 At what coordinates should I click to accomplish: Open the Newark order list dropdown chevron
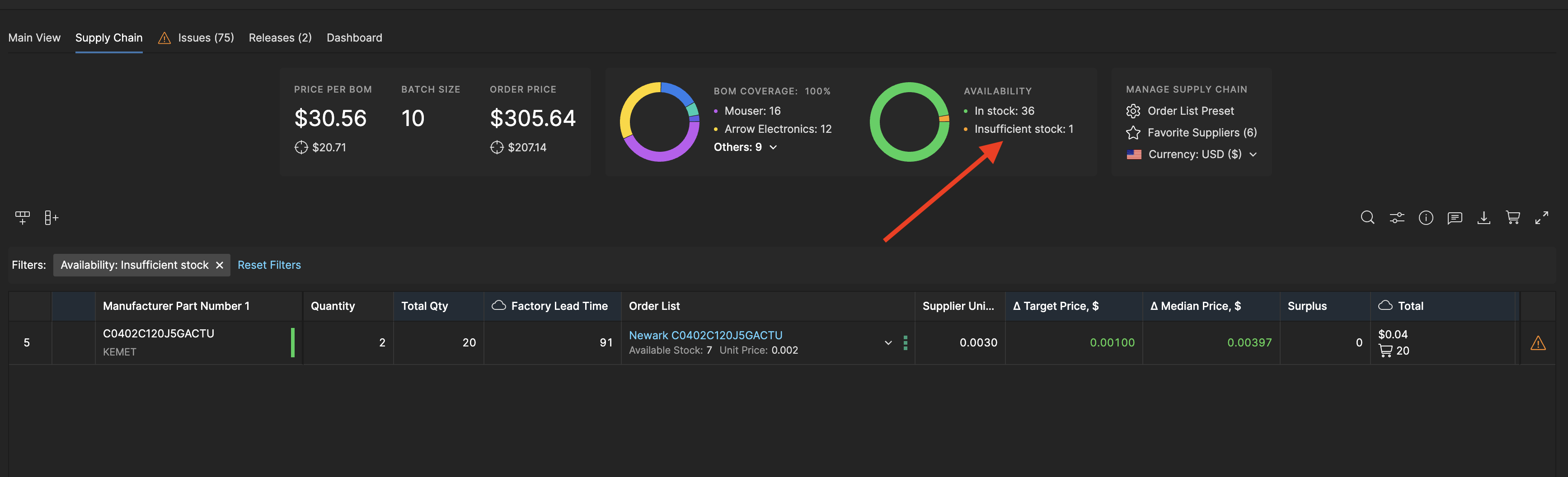887,342
